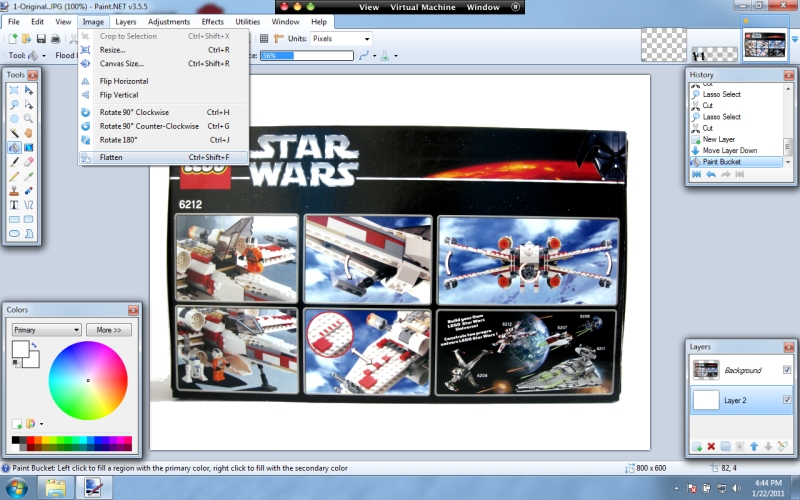Viewport: 800px width, 500px height.
Task: Click the Move Layer Up arrow
Action: click(x=754, y=447)
